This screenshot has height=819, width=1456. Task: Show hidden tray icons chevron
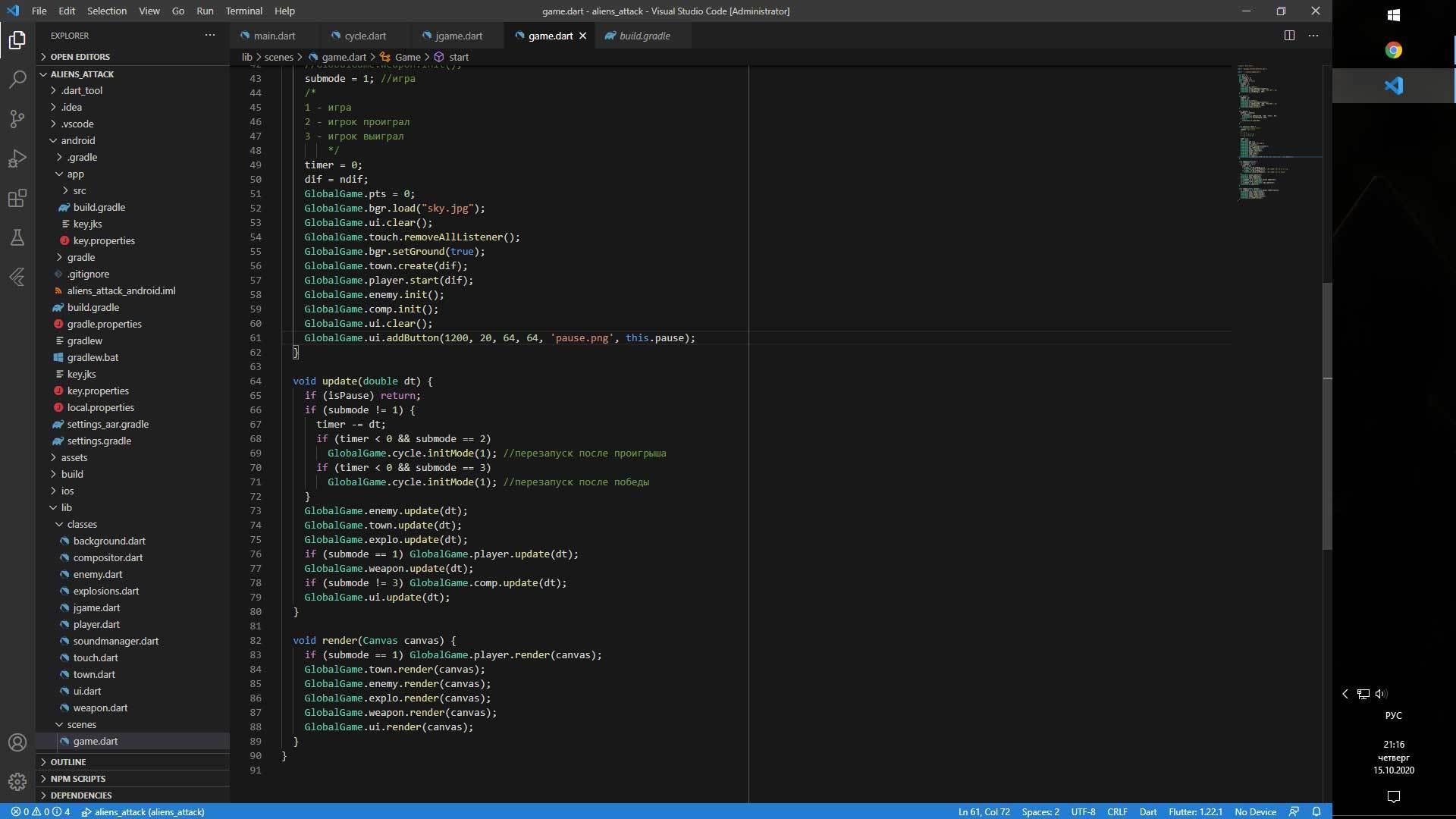click(1345, 694)
